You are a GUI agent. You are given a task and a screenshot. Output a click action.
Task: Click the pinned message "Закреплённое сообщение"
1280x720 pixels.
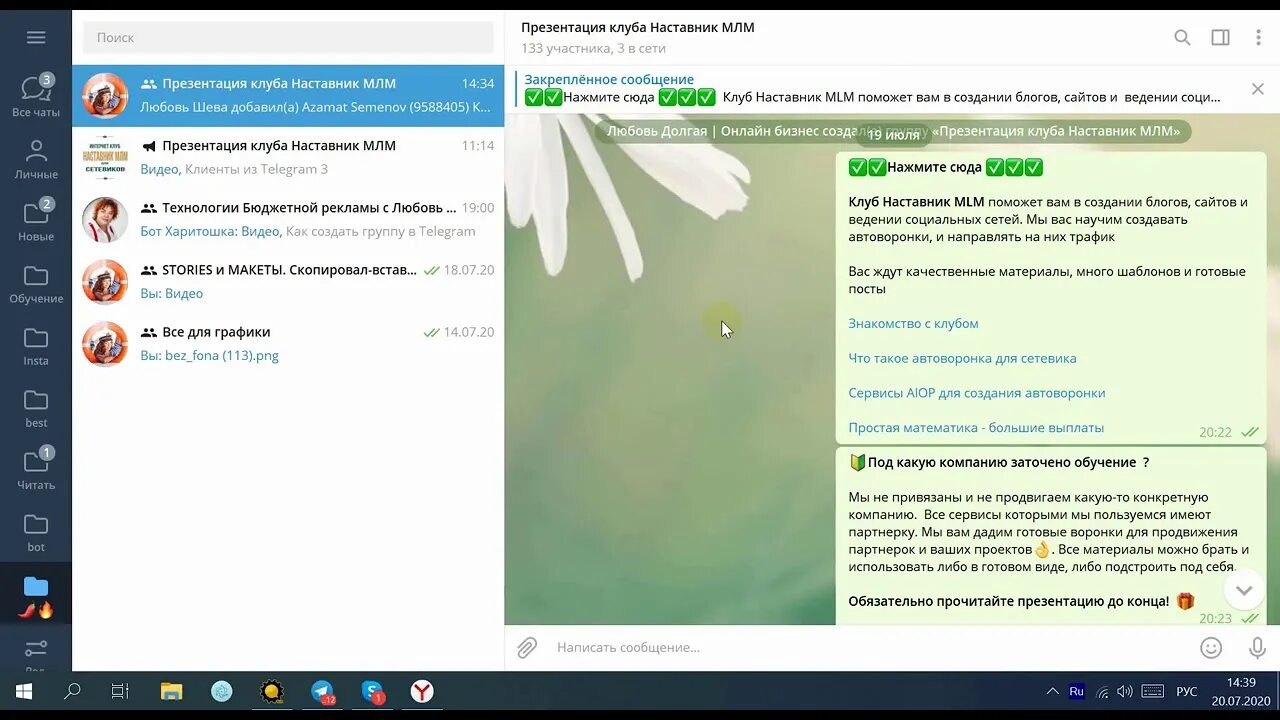tap(870, 88)
